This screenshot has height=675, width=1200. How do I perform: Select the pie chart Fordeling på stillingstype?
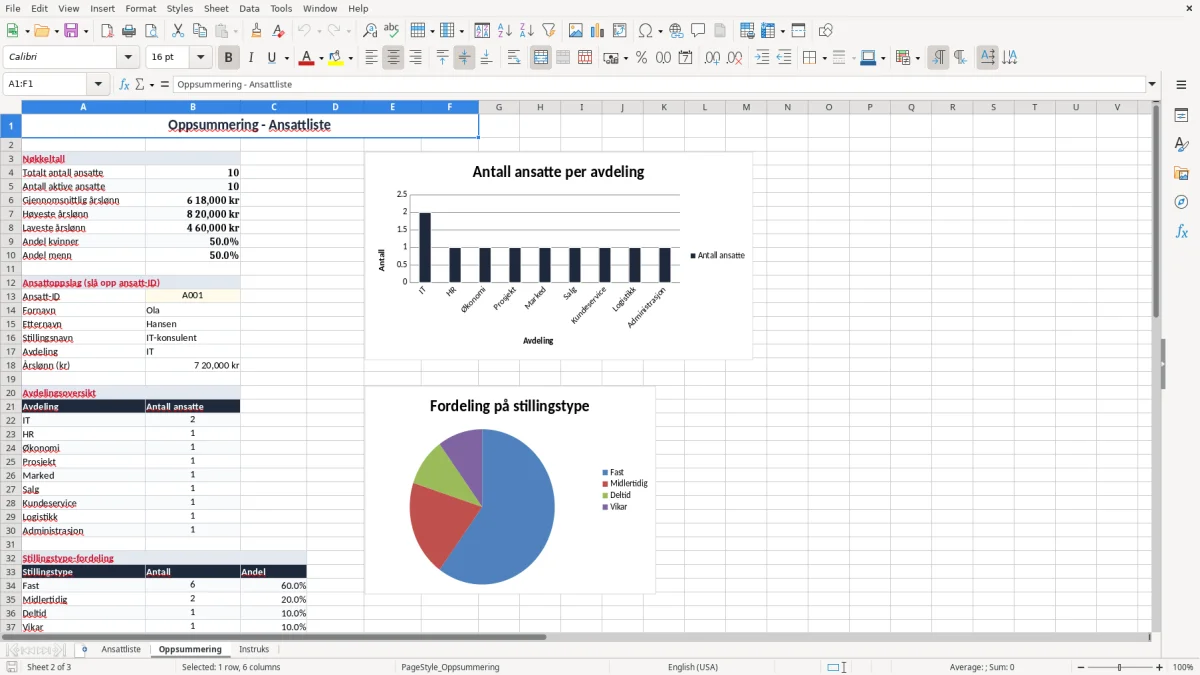510,490
